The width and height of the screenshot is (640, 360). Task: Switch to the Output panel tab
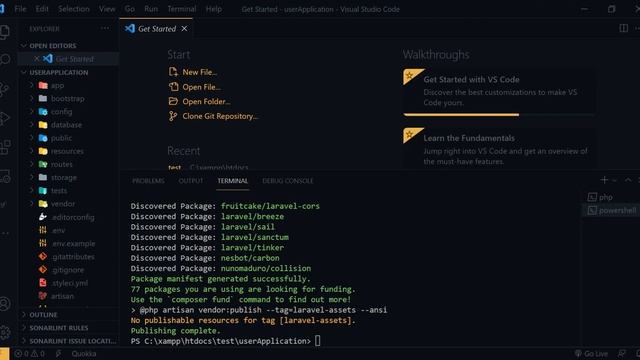pyautogui.click(x=191, y=180)
